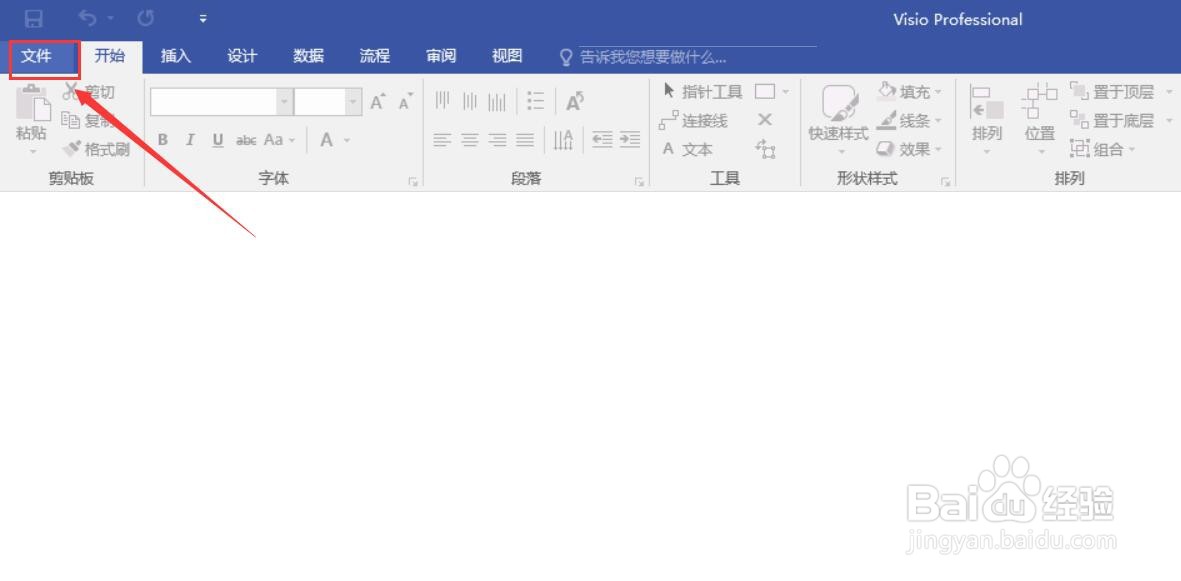Image resolution: width=1181 pixels, height=581 pixels.
Task: Toggle strikethrough abc formatting
Action: click(x=246, y=140)
